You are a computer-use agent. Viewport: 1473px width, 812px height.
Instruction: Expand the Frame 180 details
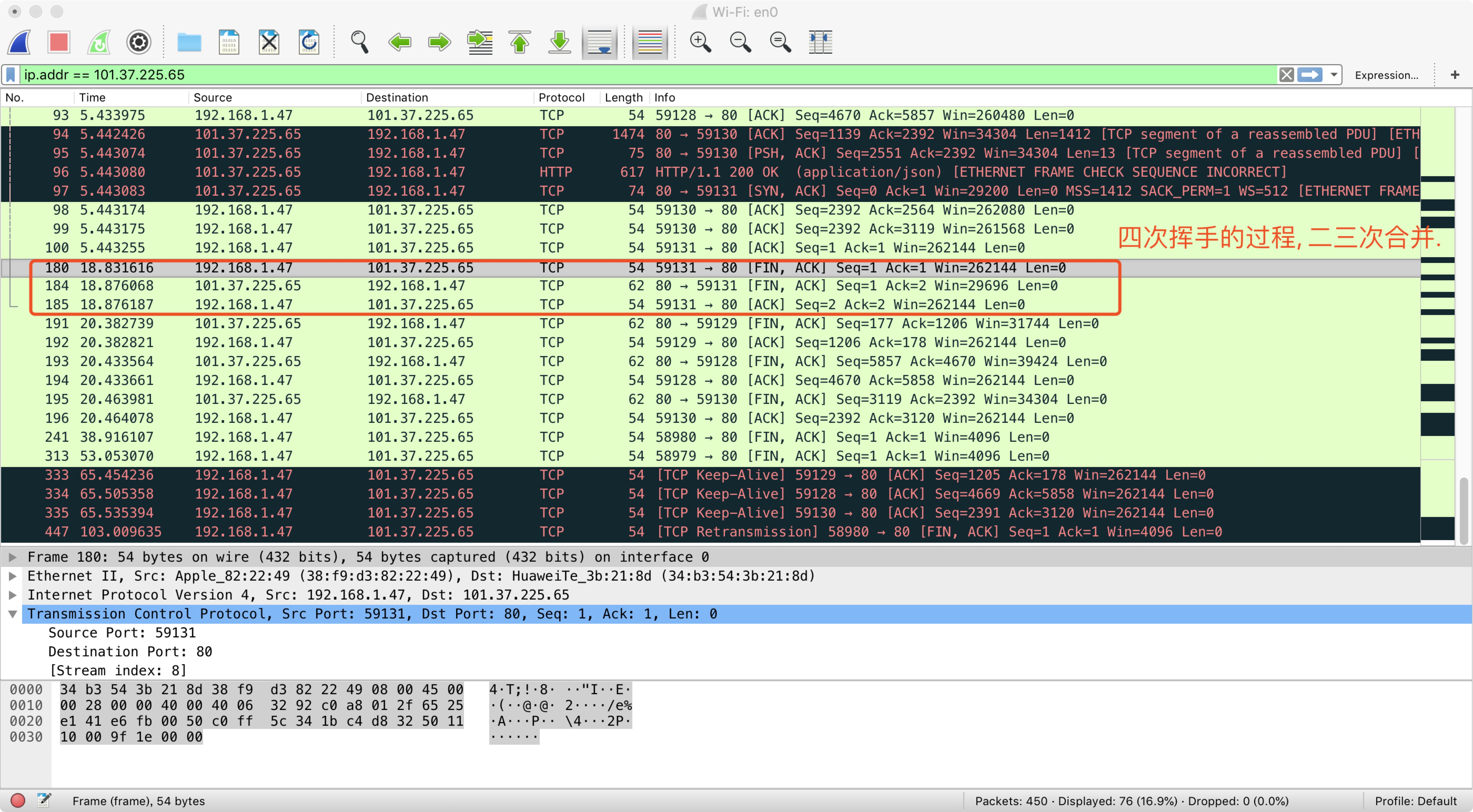[13, 557]
